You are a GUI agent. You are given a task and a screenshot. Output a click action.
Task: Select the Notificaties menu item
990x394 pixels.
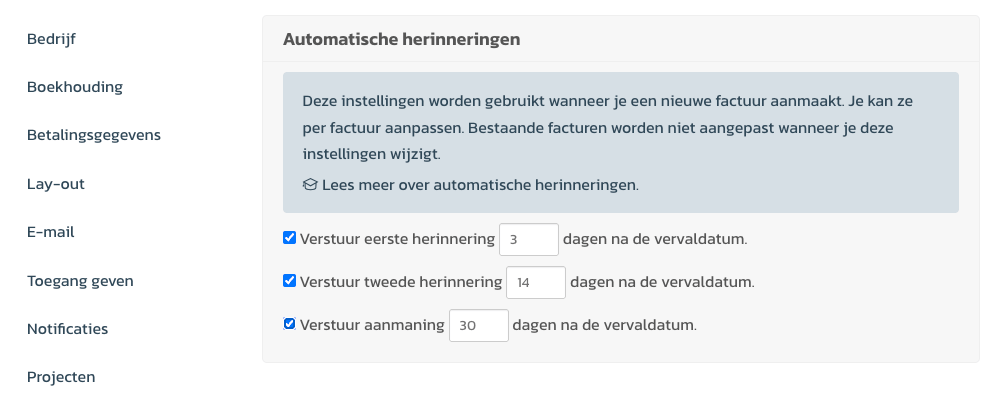68,329
